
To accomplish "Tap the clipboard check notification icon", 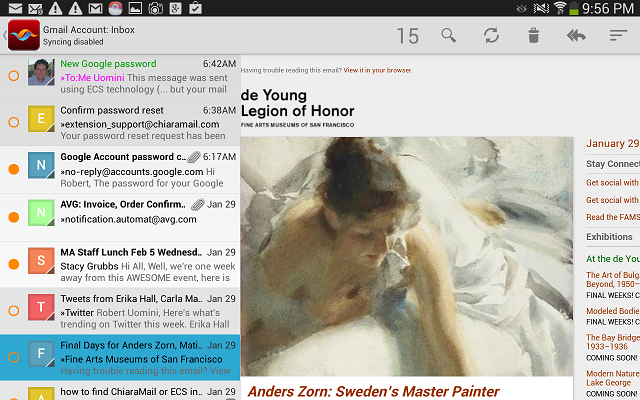I will [196, 8].
